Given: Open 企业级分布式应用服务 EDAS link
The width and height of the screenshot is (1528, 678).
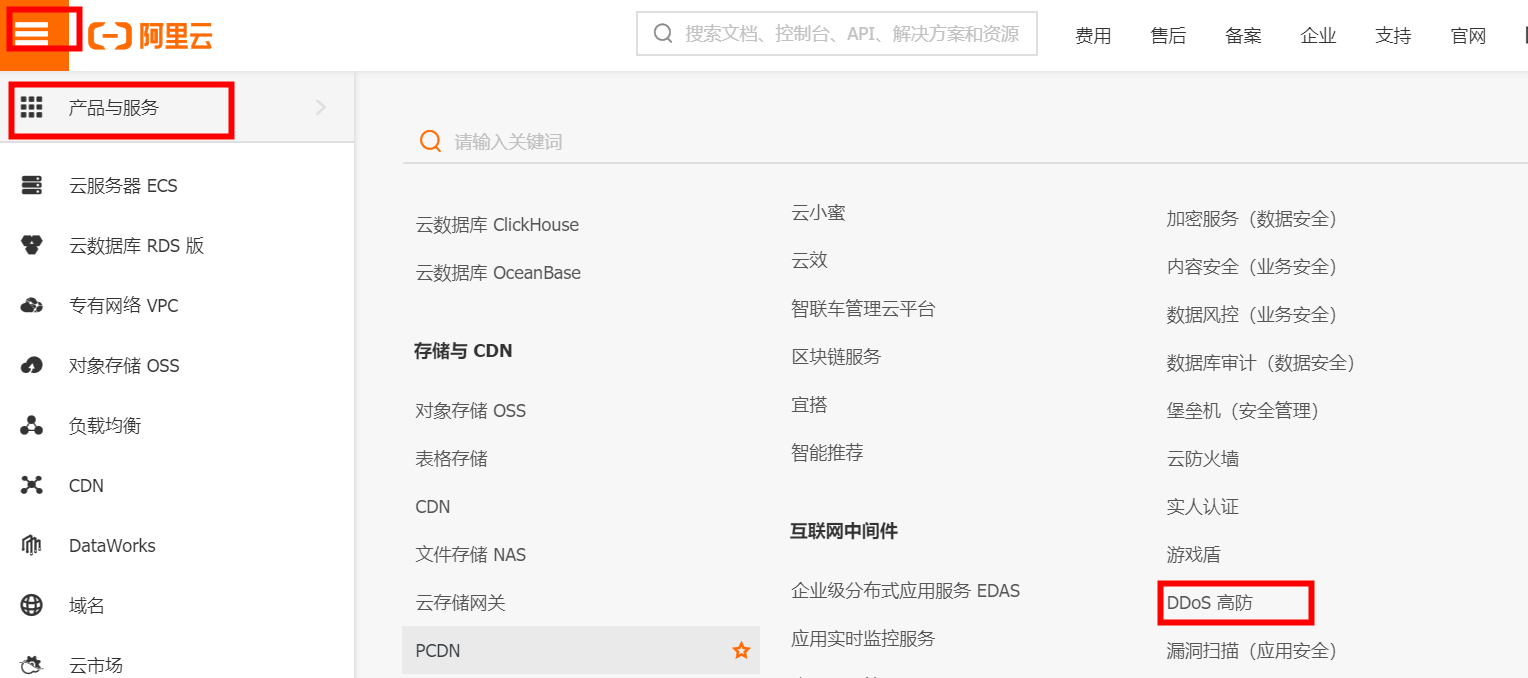Looking at the screenshot, I should [x=905, y=591].
